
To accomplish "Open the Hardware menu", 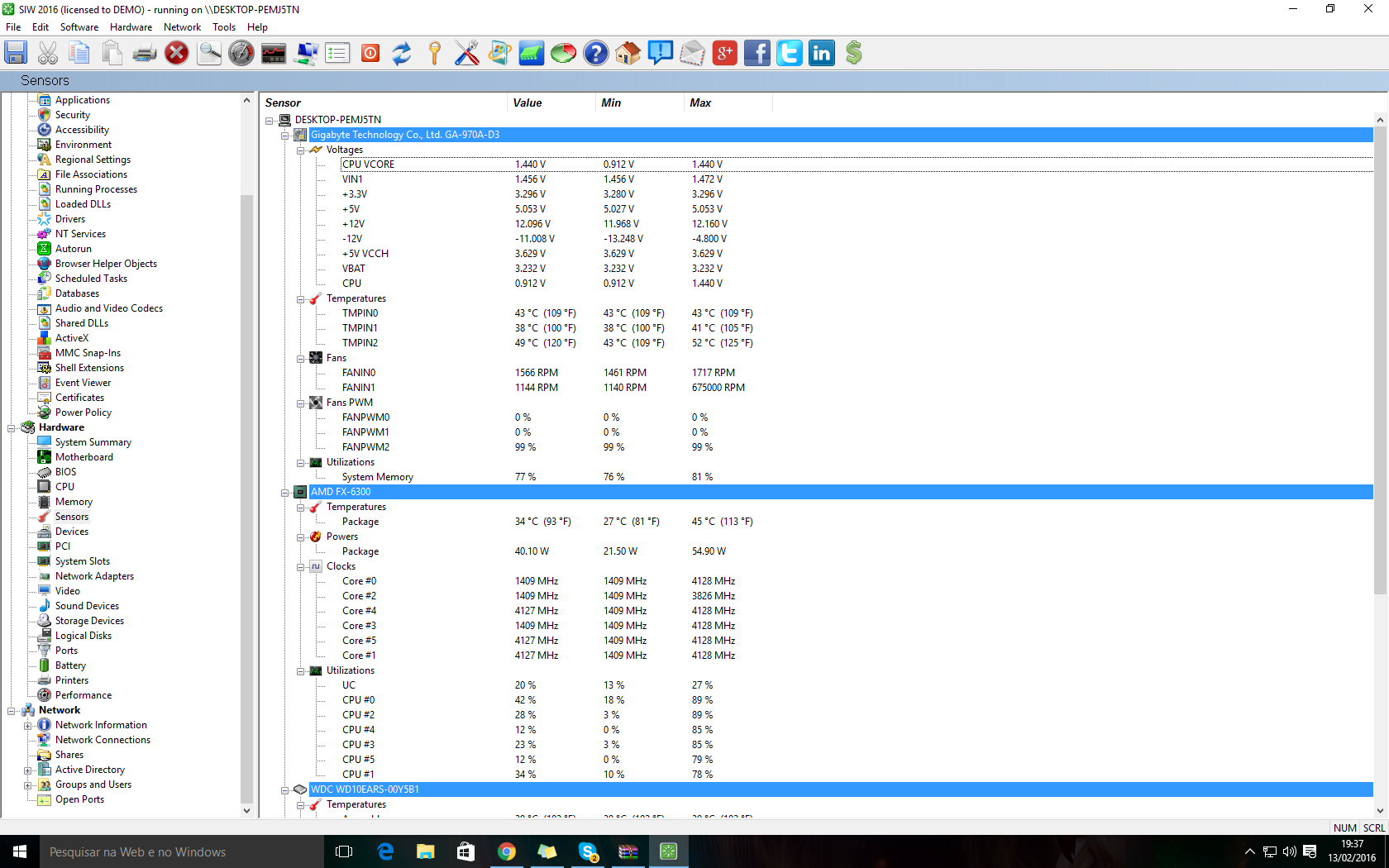I will [131, 27].
